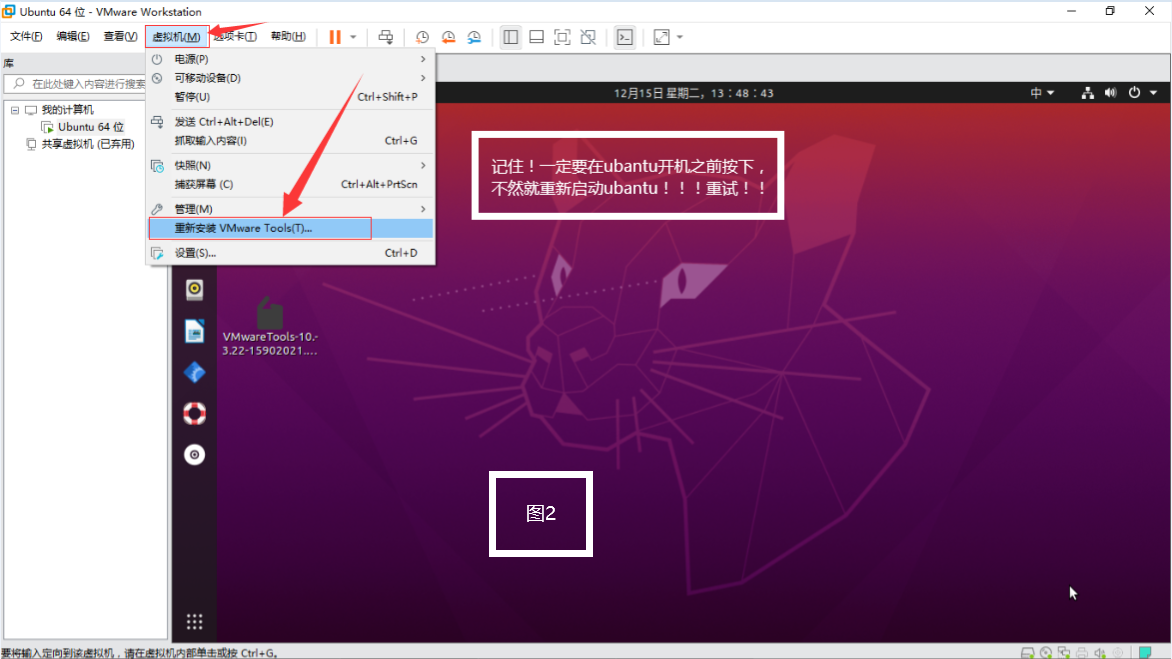This screenshot has width=1172, height=659.
Task: Click the disc icon in Ubuntu dock
Action: [194, 454]
